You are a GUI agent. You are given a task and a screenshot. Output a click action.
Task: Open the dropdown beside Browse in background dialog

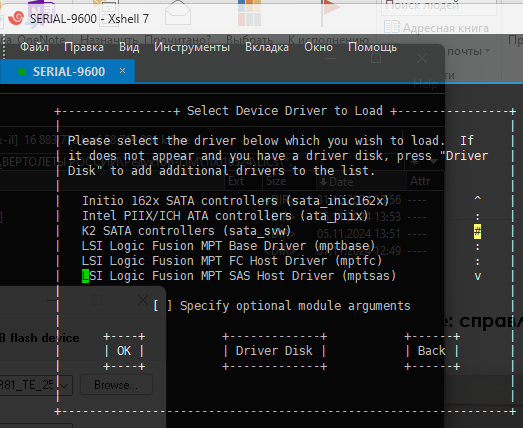pyautogui.click(x=64, y=385)
